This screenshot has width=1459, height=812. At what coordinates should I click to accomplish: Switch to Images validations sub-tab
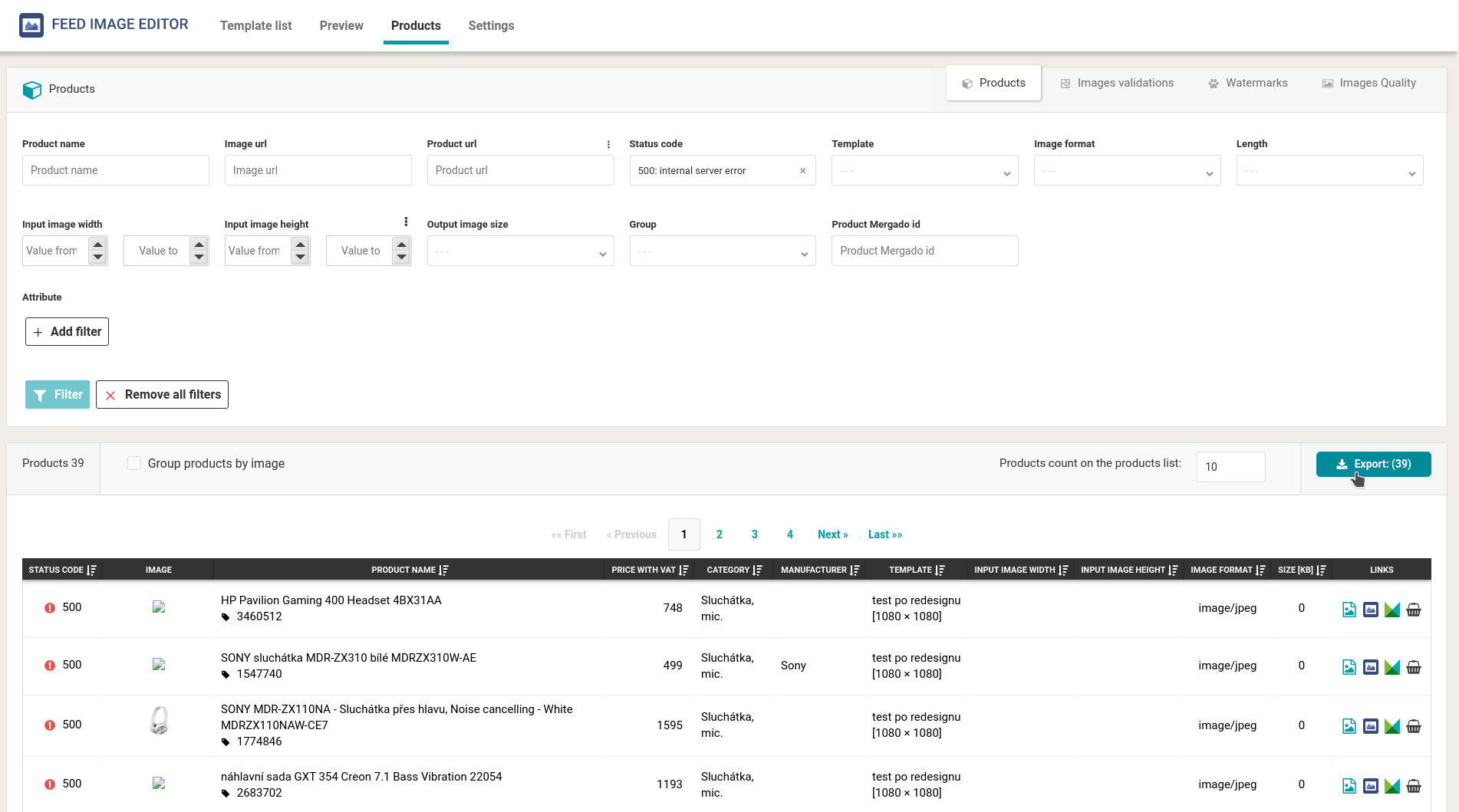(1117, 83)
